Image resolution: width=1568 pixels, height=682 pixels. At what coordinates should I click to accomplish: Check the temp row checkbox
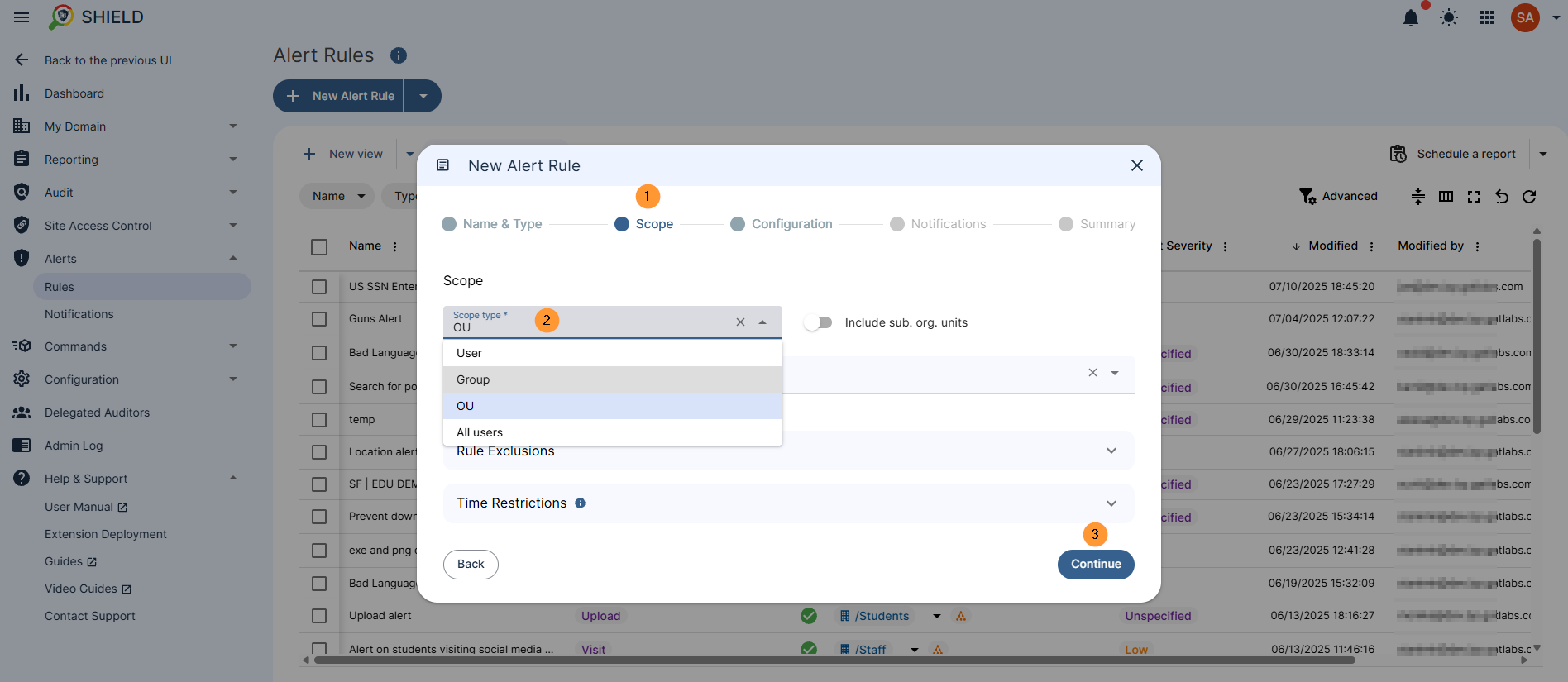(x=319, y=420)
